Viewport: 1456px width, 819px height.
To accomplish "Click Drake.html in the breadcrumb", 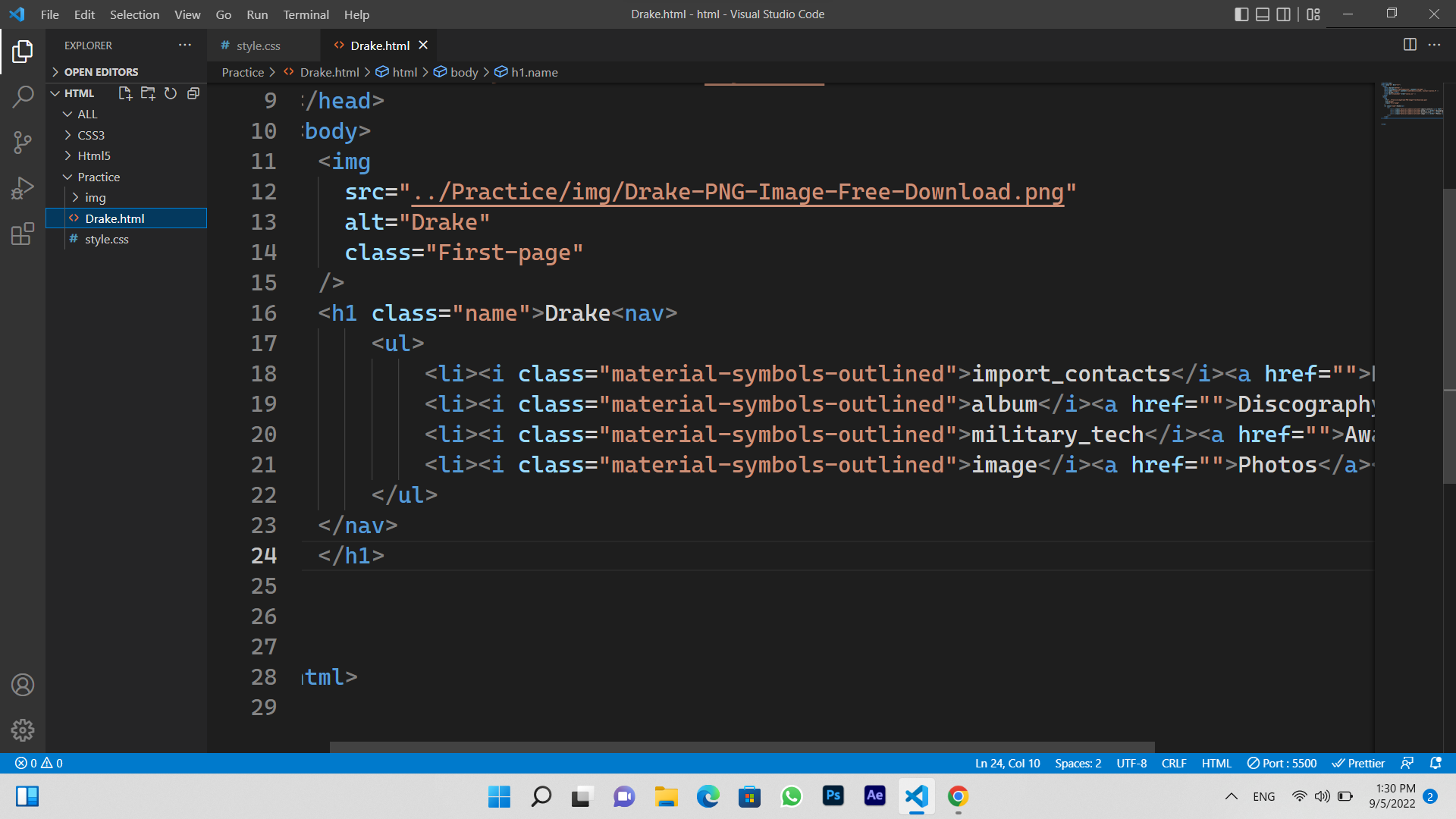I will pos(329,72).
